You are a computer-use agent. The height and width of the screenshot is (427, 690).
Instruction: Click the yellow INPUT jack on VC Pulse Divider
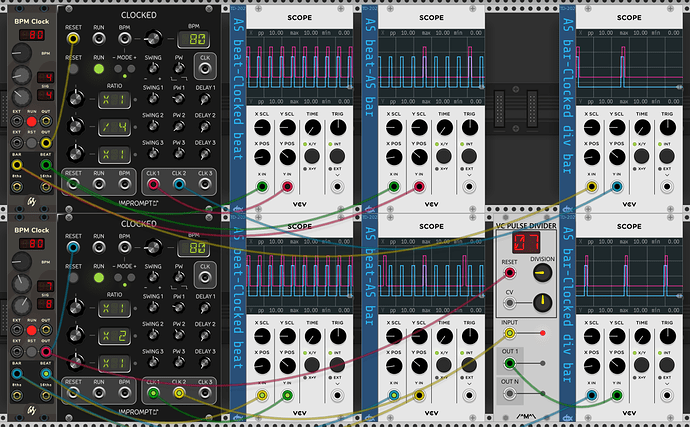[x=510, y=333]
